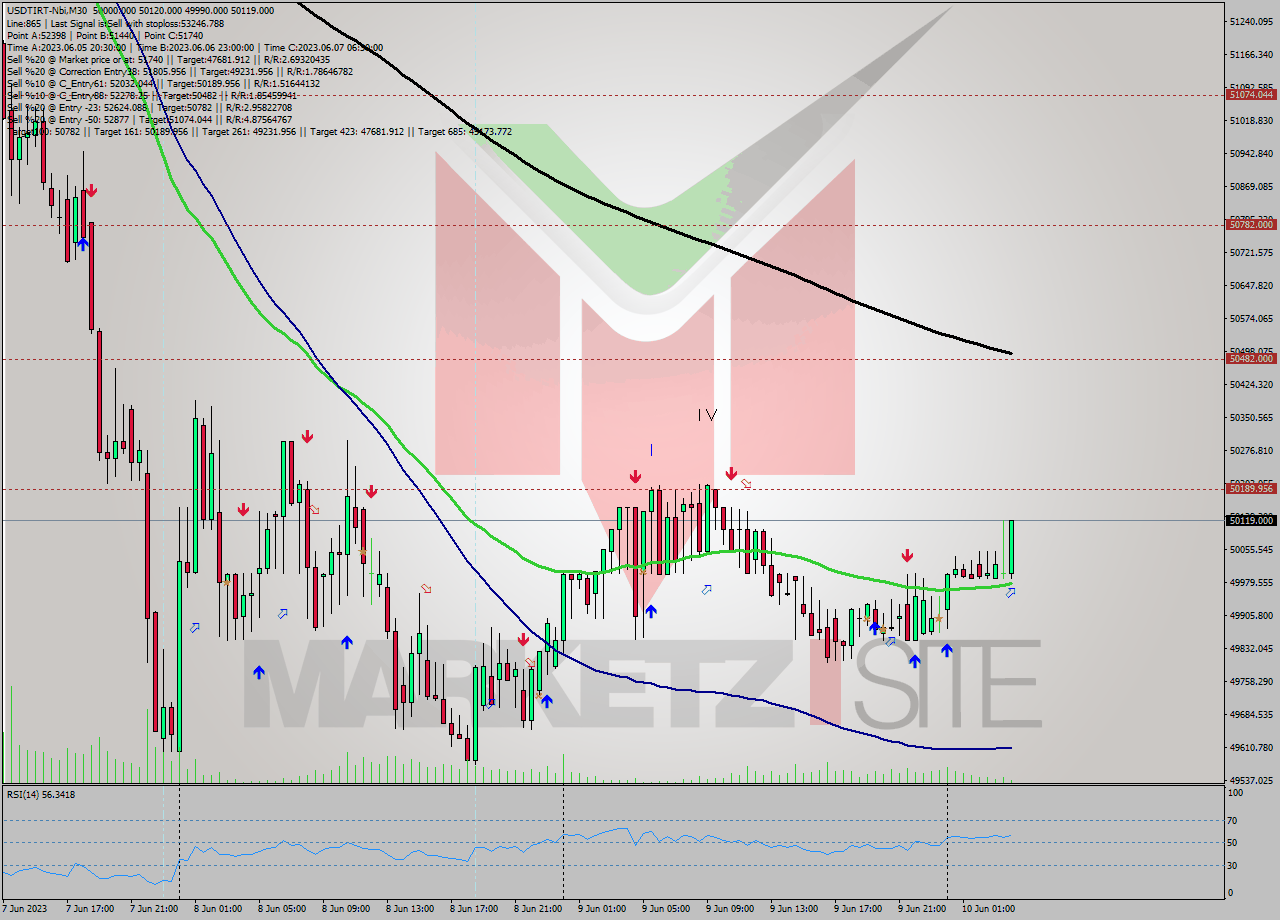Click the '7 Jun 17:00' time axis label
Image resolution: width=1280 pixels, height=920 pixels.
pos(89,909)
